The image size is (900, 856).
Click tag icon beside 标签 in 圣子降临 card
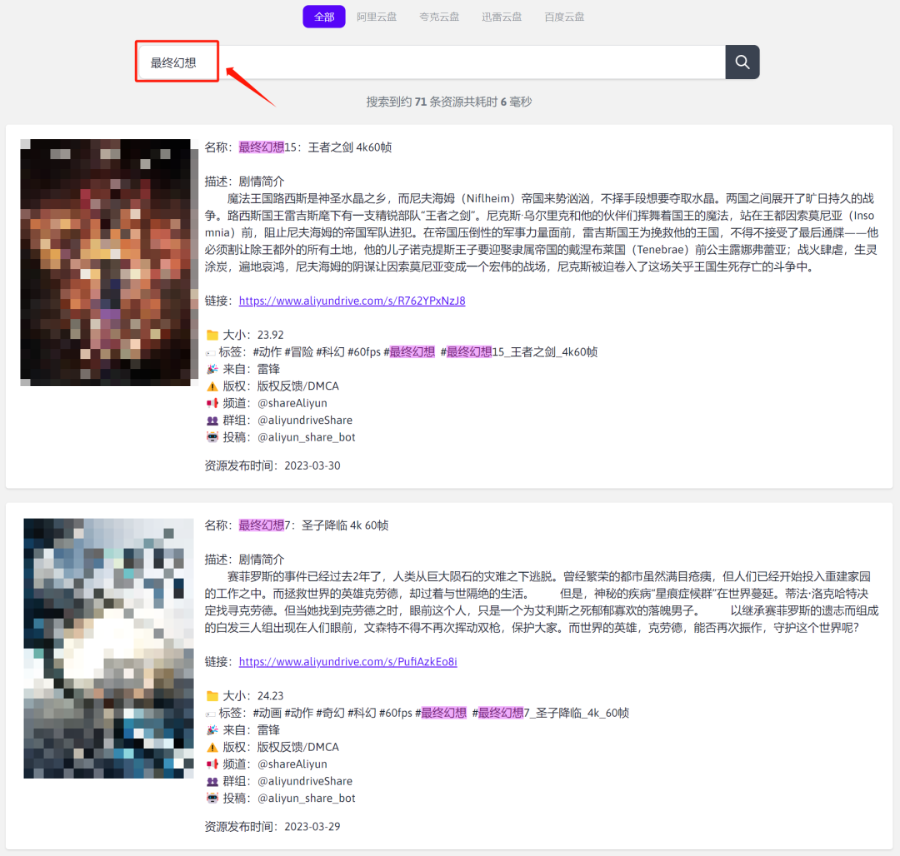[x=211, y=714]
